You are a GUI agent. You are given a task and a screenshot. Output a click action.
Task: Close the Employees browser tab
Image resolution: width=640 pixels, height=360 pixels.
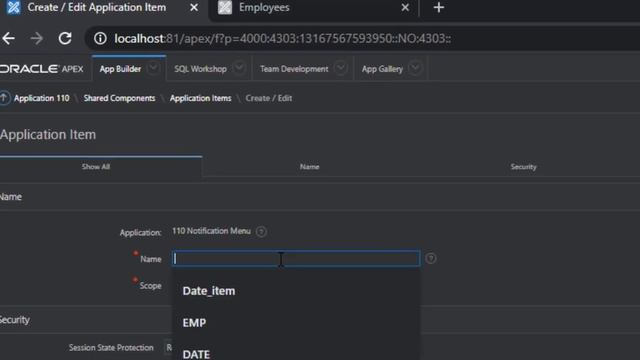click(405, 7)
